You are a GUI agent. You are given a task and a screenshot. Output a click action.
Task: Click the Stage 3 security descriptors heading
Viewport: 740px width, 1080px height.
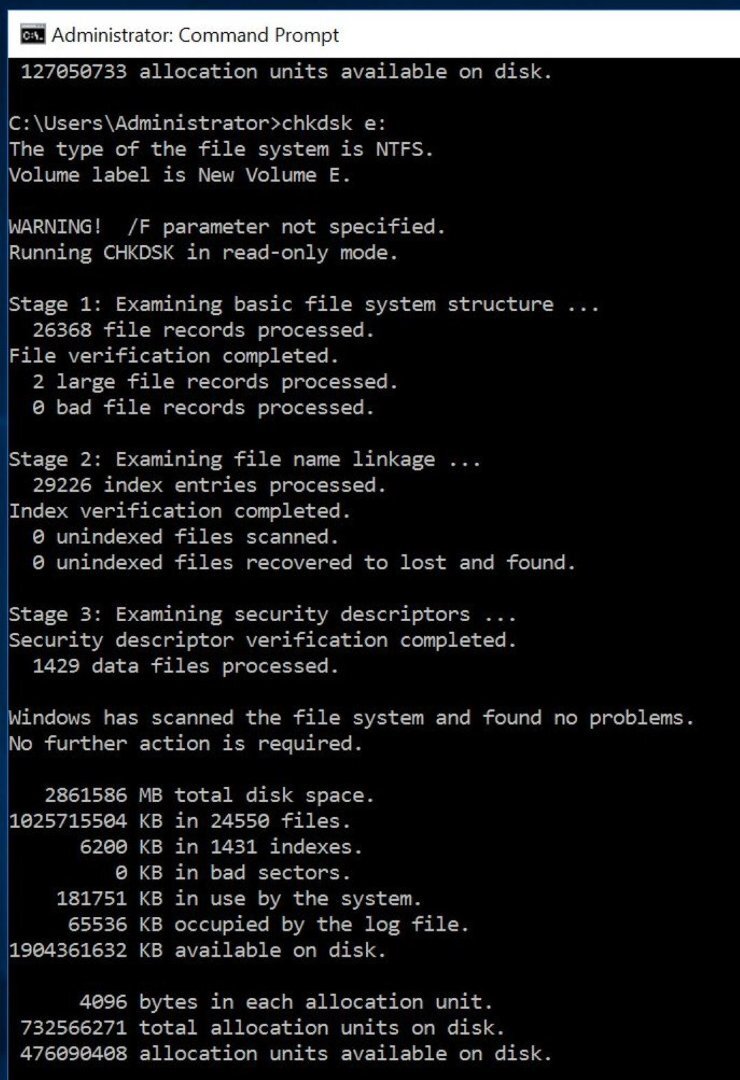point(262,614)
